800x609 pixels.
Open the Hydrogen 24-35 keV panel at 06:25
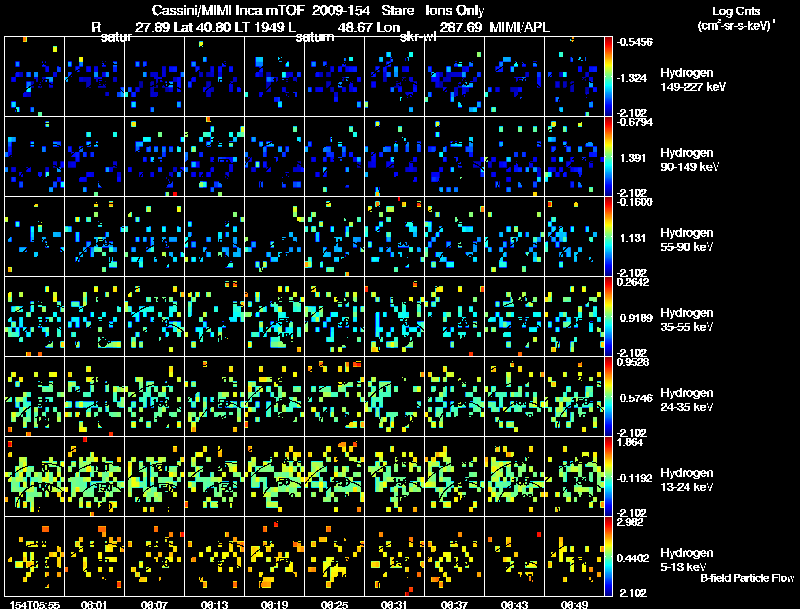(x=335, y=396)
